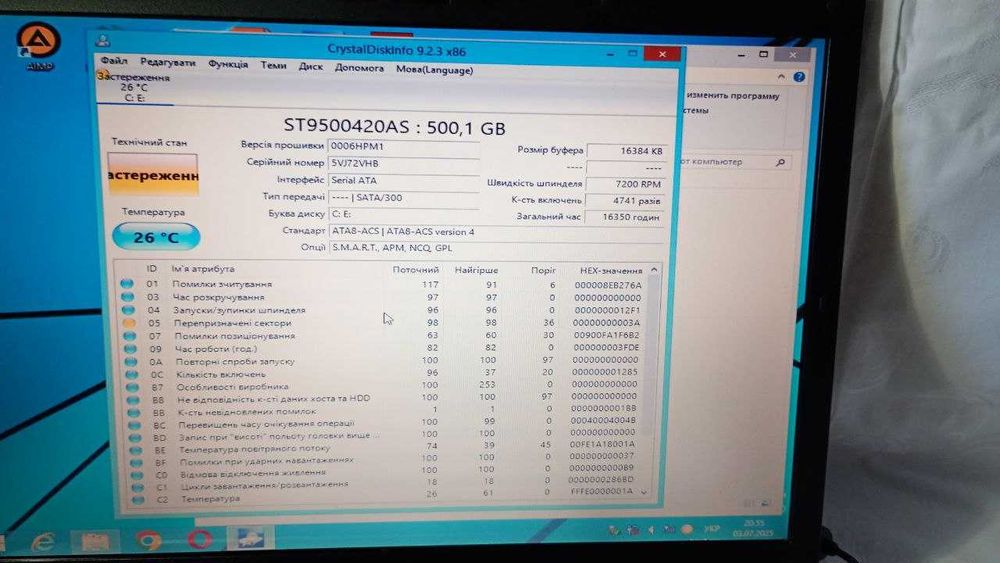Open the Мова(Language) menu

tap(434, 69)
